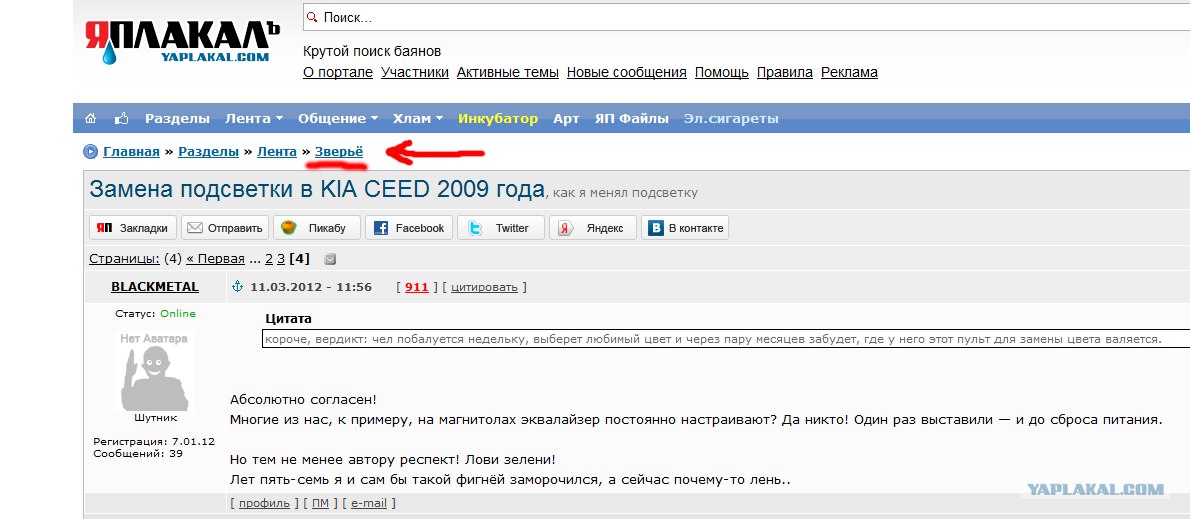Go to Главная breadcrumb link
1190x519 pixels.
tap(131, 152)
